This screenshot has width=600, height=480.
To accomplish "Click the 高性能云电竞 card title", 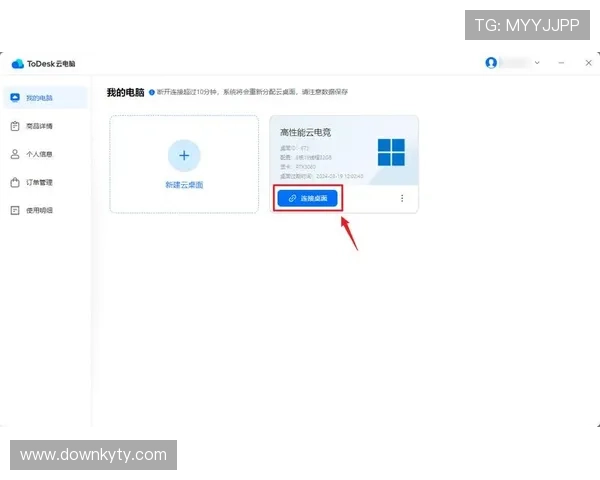I will 305,132.
